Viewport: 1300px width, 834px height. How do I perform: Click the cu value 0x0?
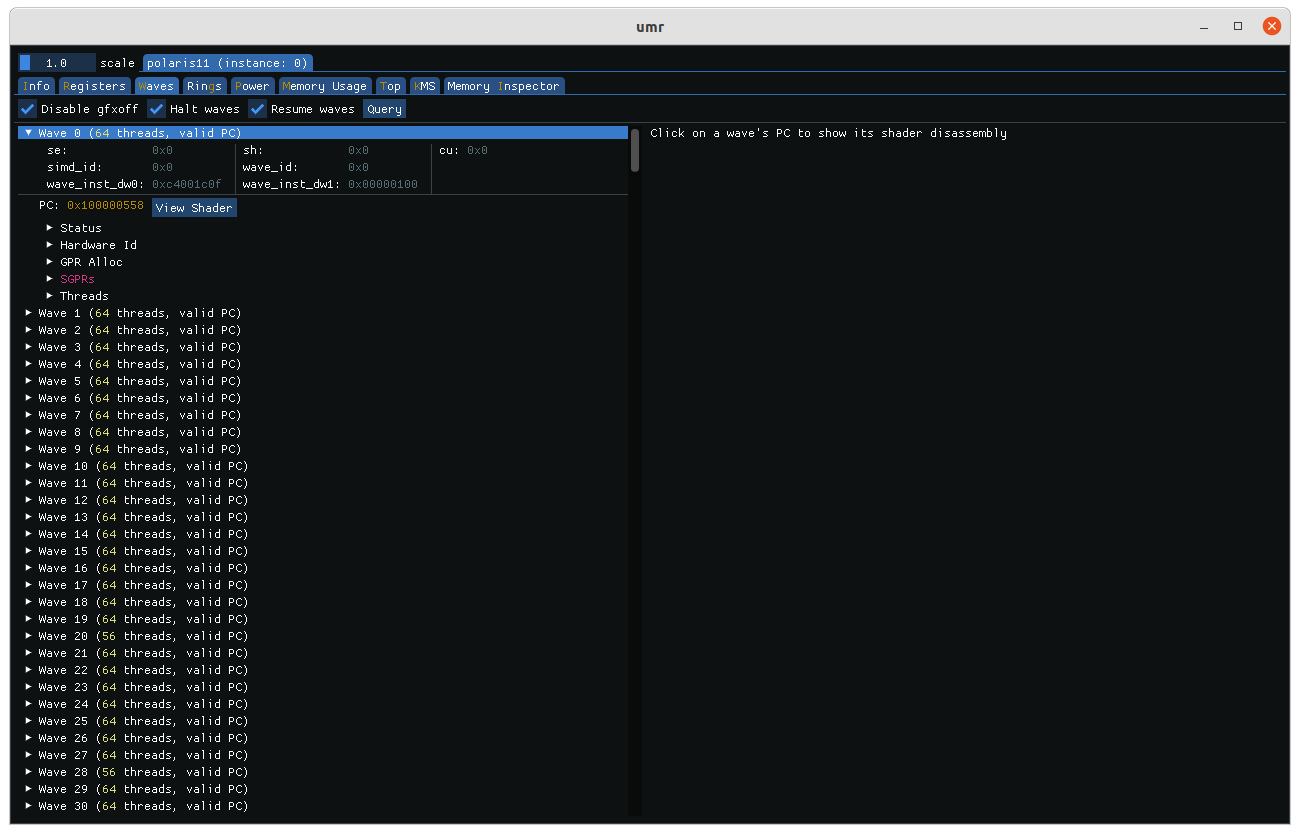[x=478, y=150]
